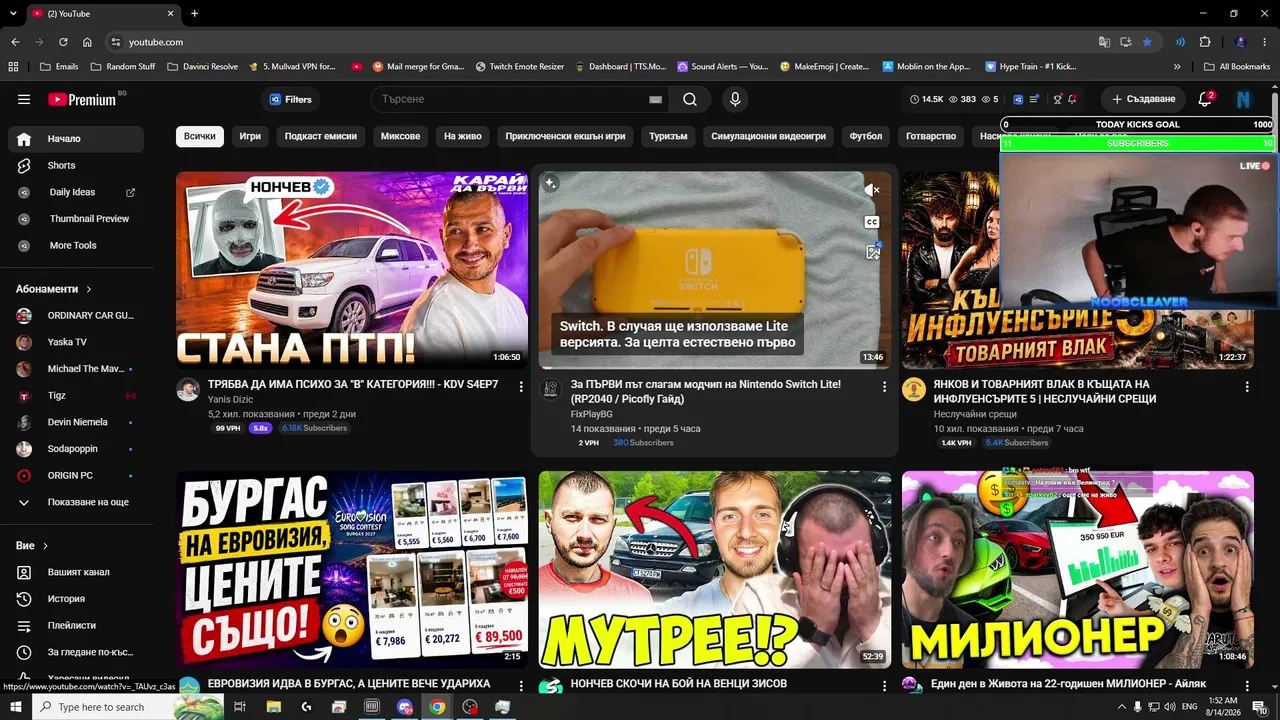
Task: Translate this page icon in address bar
Action: click(1104, 42)
